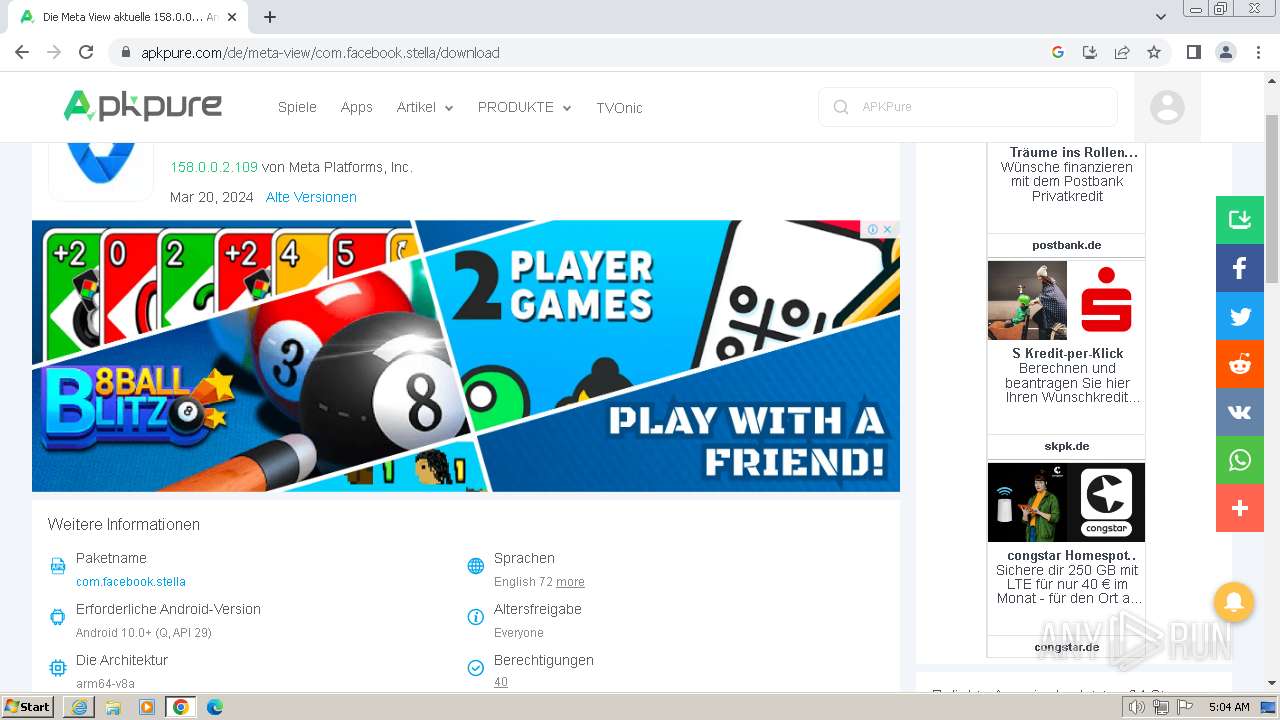Go back with browser back arrow
Image resolution: width=1280 pixels, height=720 pixels.
tap(22, 52)
